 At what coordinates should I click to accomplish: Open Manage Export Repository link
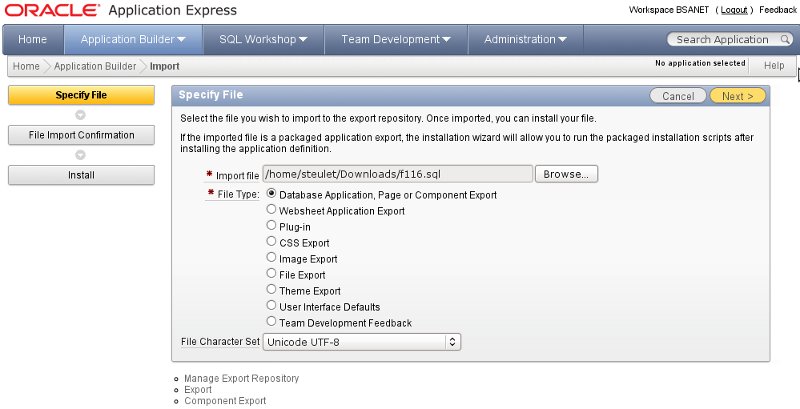pyautogui.click(x=241, y=379)
